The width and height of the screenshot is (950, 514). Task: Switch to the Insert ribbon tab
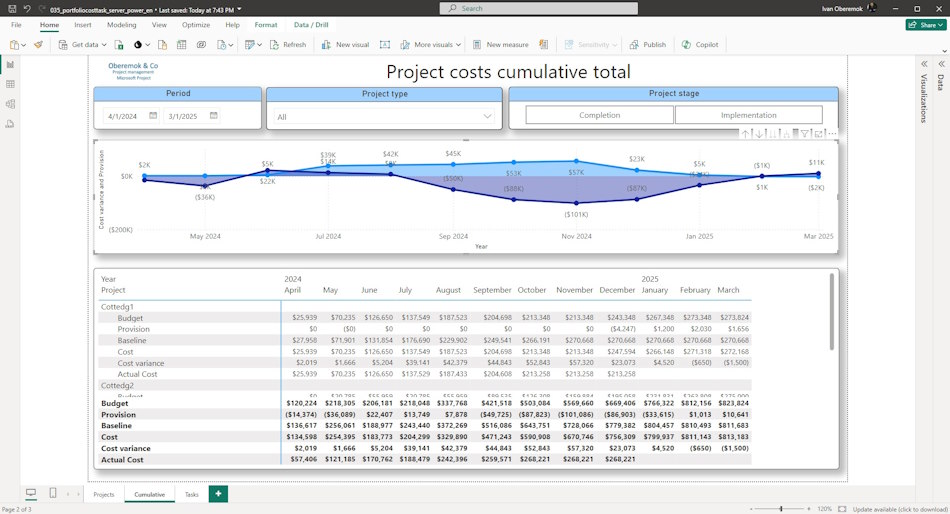[x=82, y=25]
